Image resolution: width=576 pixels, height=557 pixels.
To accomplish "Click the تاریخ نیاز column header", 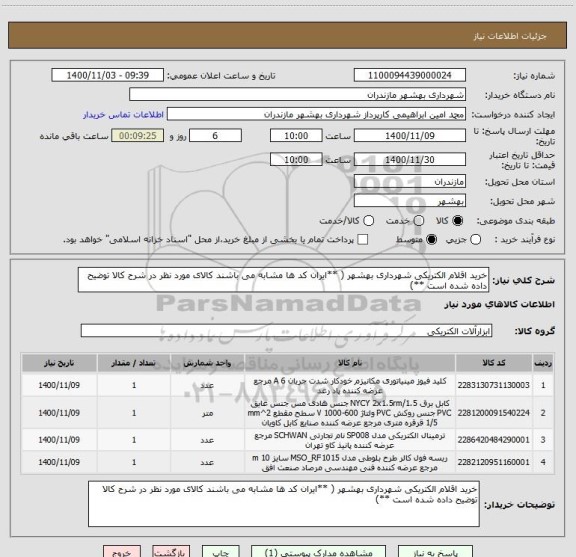I will tap(59, 363).
